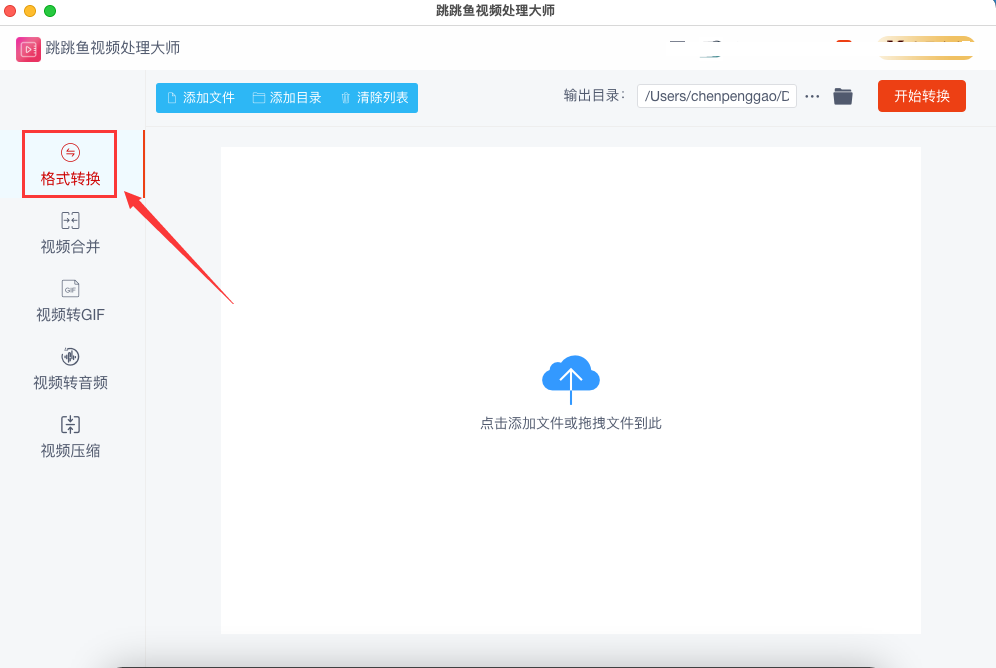Click the 输出目录 path input field

(716, 96)
